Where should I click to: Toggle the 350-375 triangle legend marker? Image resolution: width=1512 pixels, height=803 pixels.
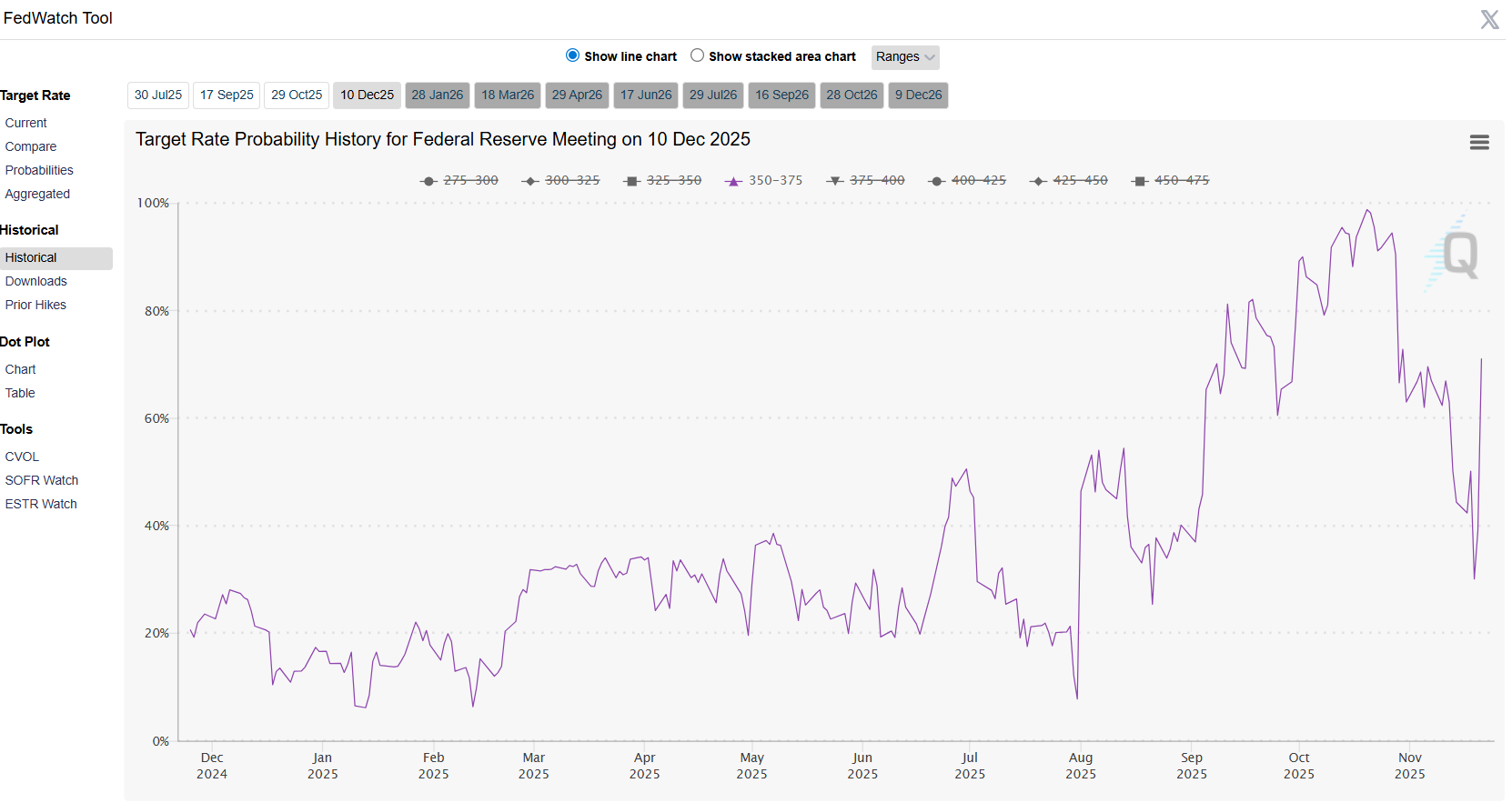[x=733, y=181]
